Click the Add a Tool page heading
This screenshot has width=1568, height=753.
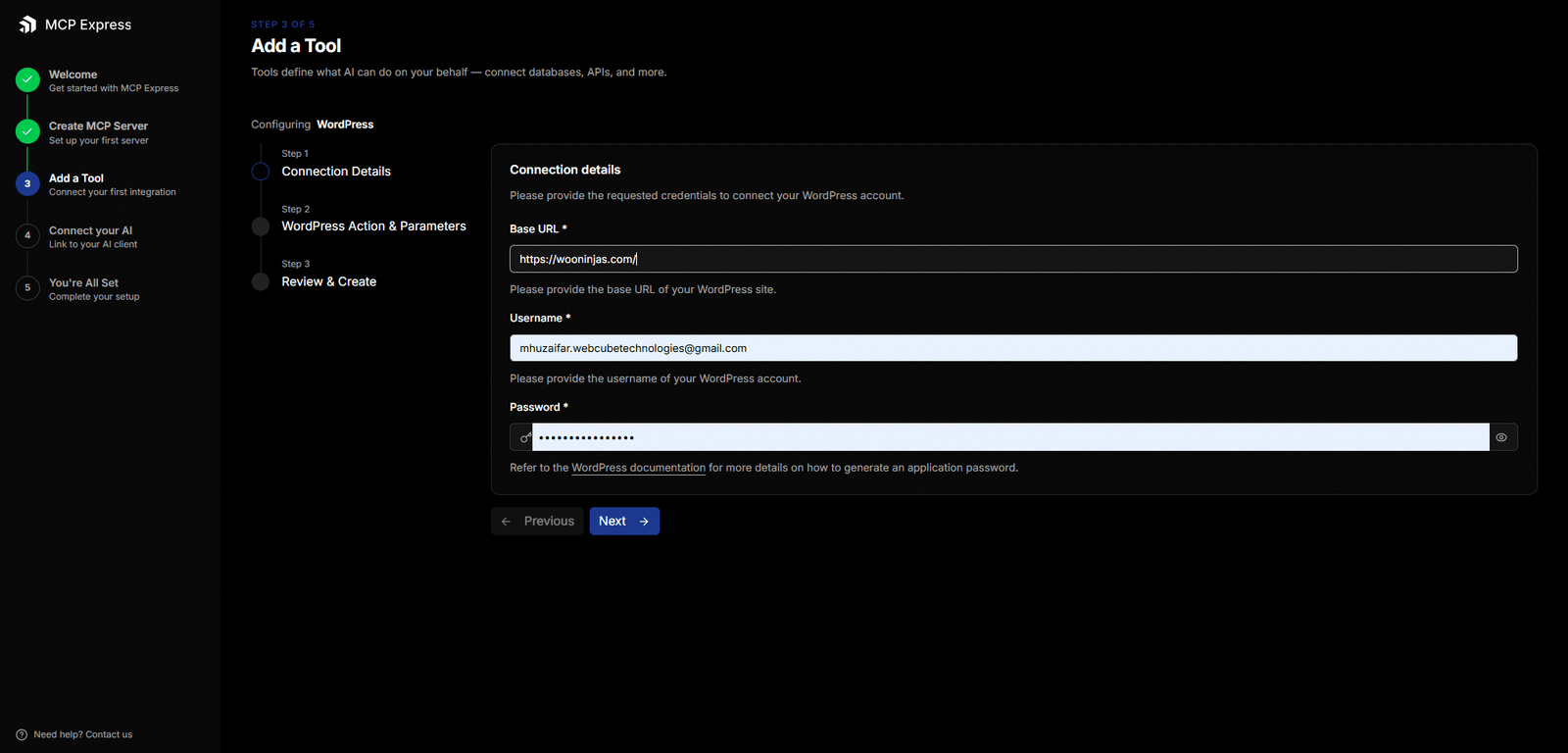[x=296, y=46]
